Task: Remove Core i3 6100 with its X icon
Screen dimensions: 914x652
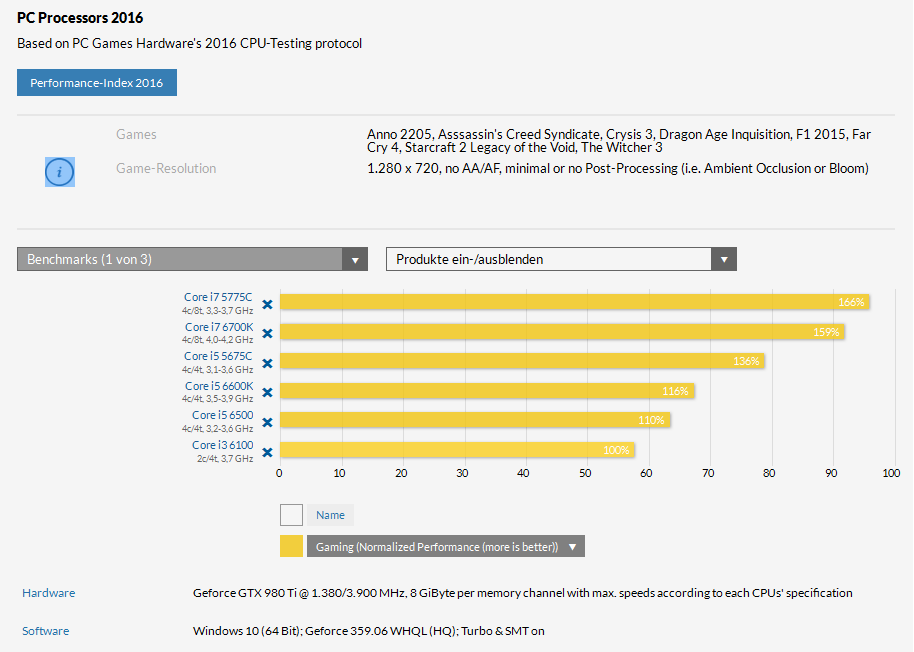Action: click(268, 452)
